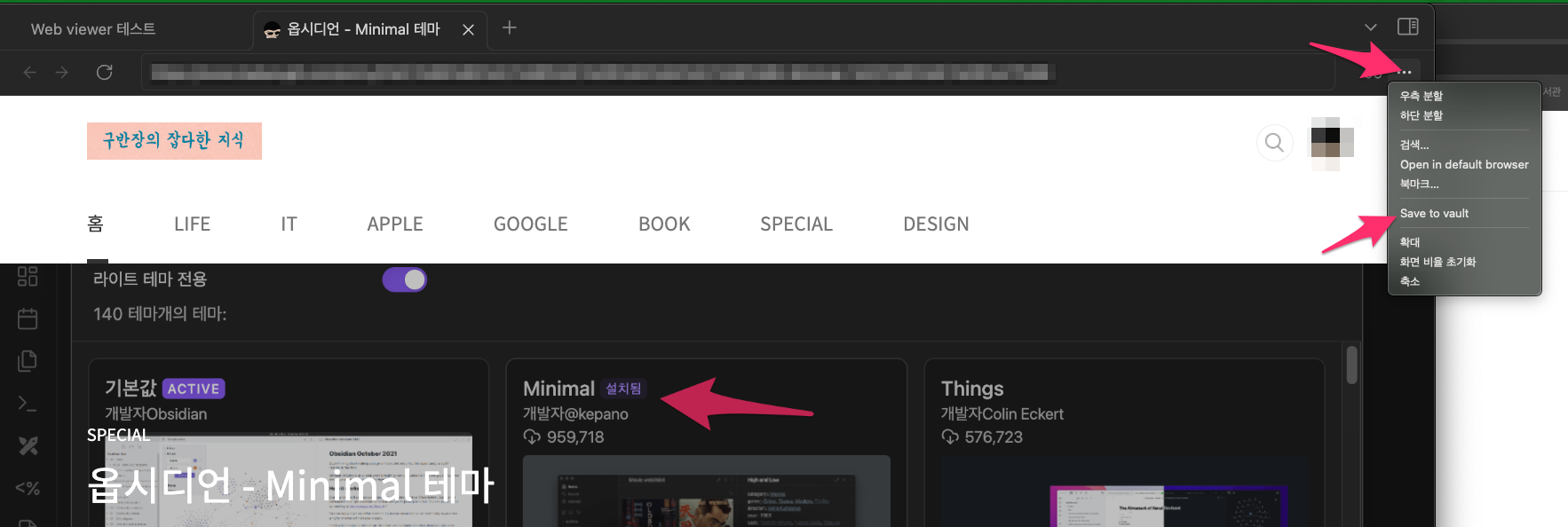The image size is (1568, 527).
Task: Click the crossed pencil ruler ribbon icon
Action: pyautogui.click(x=28, y=445)
